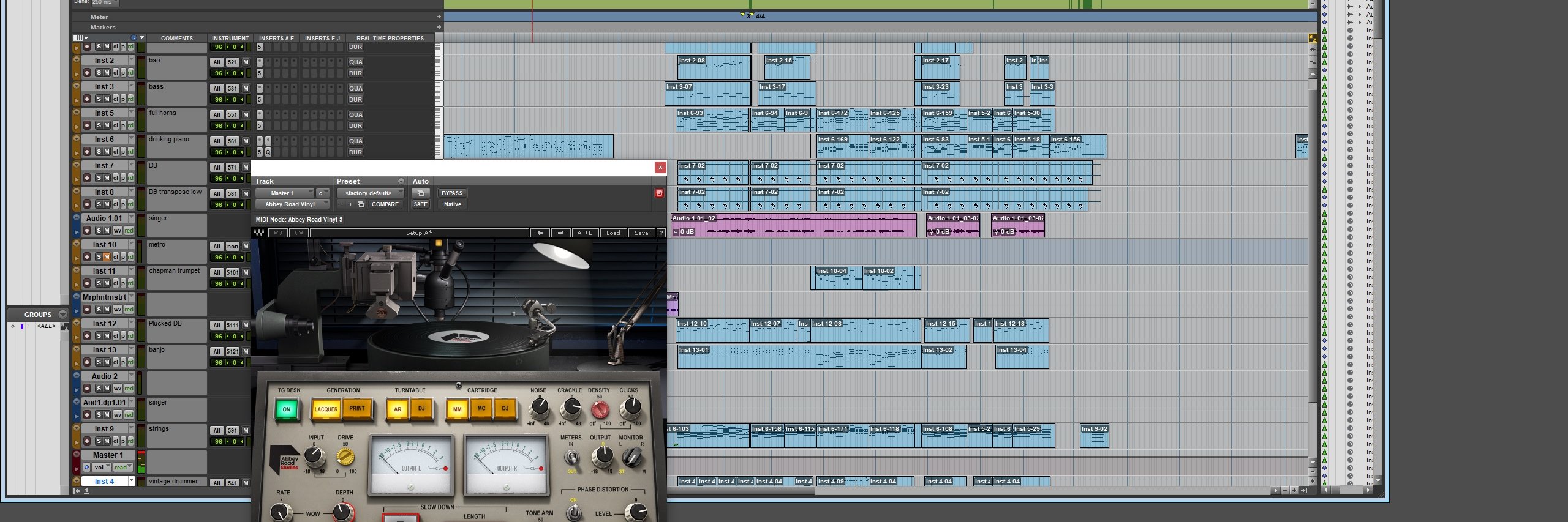Image resolution: width=1568 pixels, height=522 pixels.
Task: Select the MM cartridge button
Action: pos(457,409)
